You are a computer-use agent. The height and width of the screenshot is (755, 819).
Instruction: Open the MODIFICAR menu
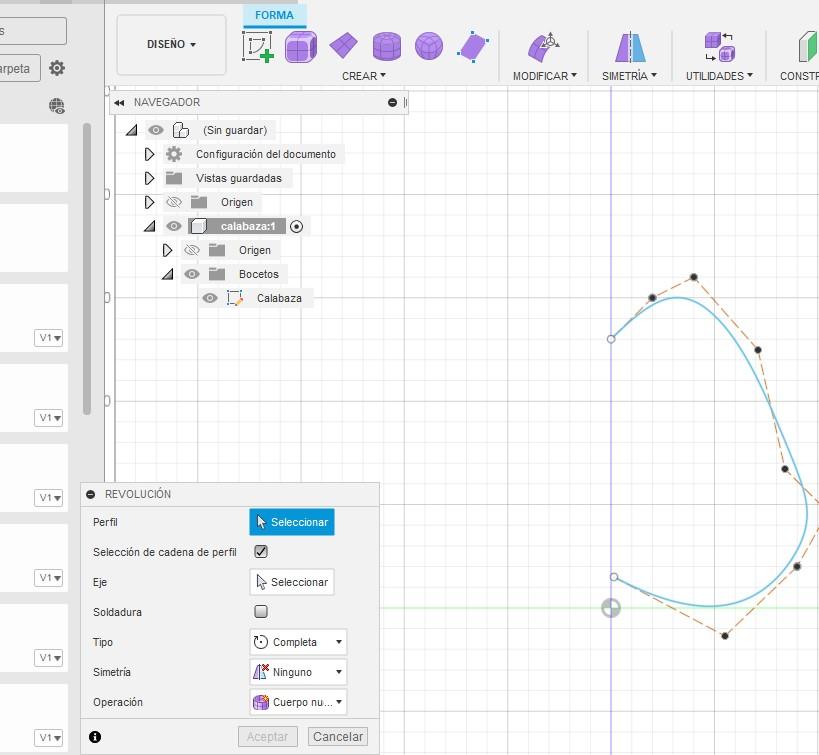click(544, 76)
